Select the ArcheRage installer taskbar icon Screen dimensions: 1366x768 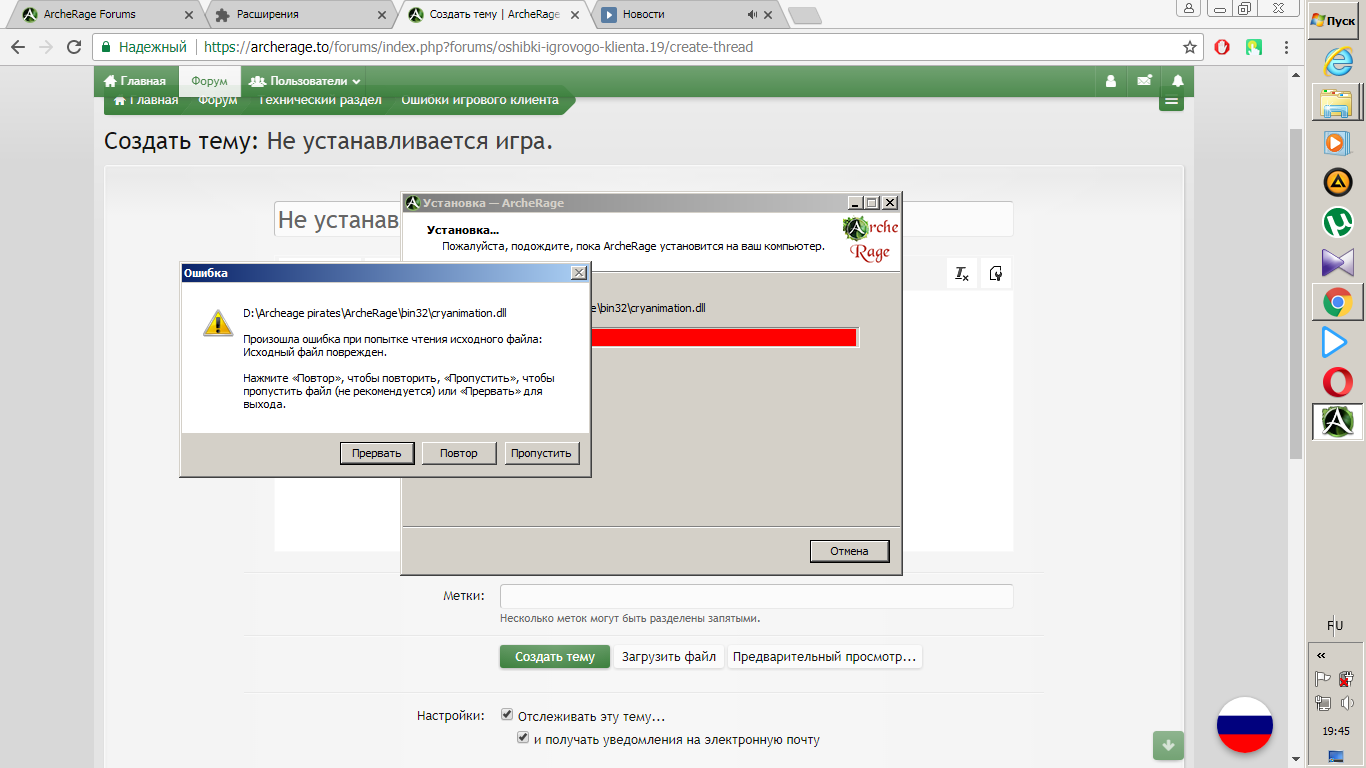(x=1337, y=422)
